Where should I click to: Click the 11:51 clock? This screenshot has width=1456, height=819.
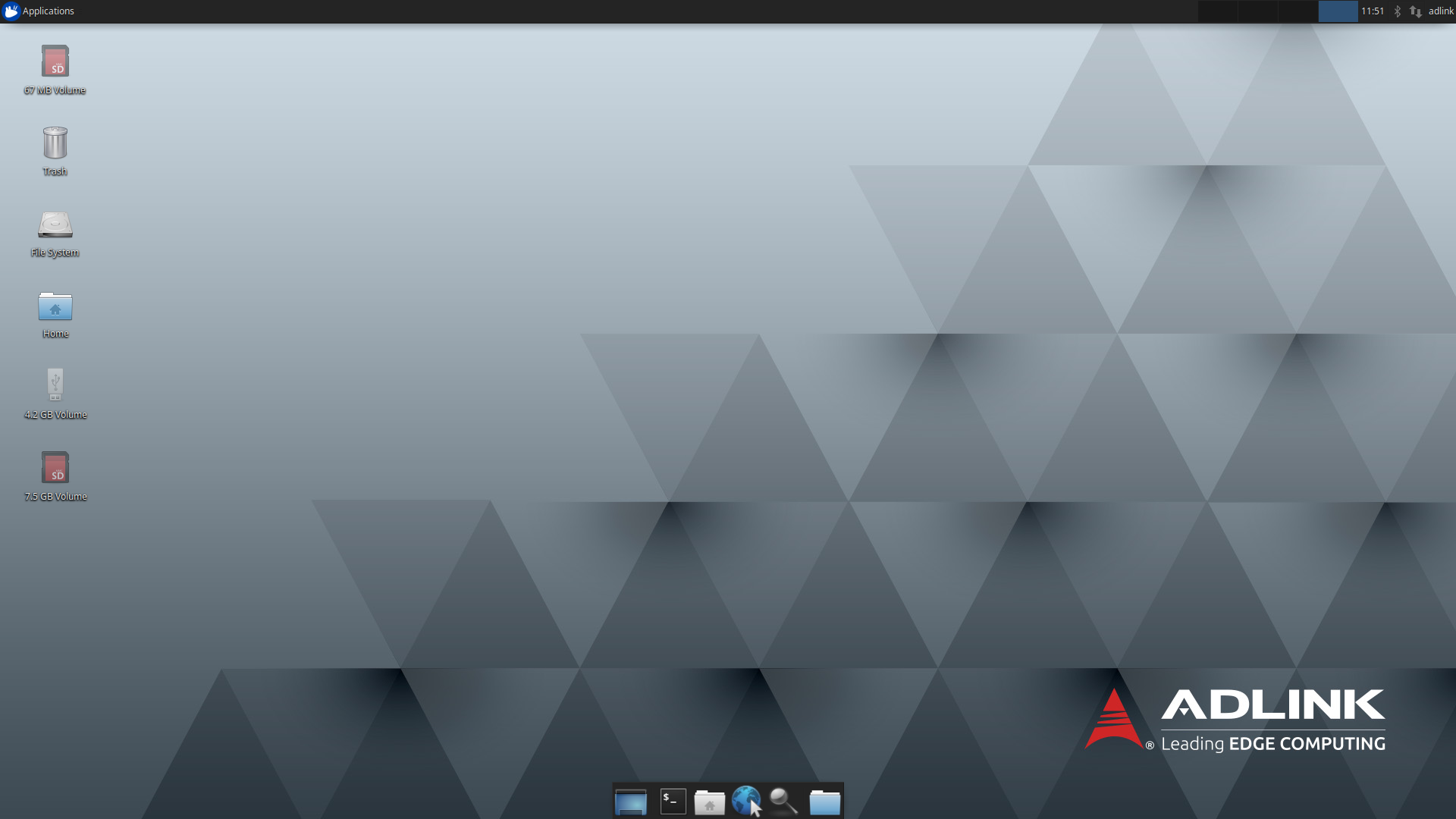[x=1373, y=11]
